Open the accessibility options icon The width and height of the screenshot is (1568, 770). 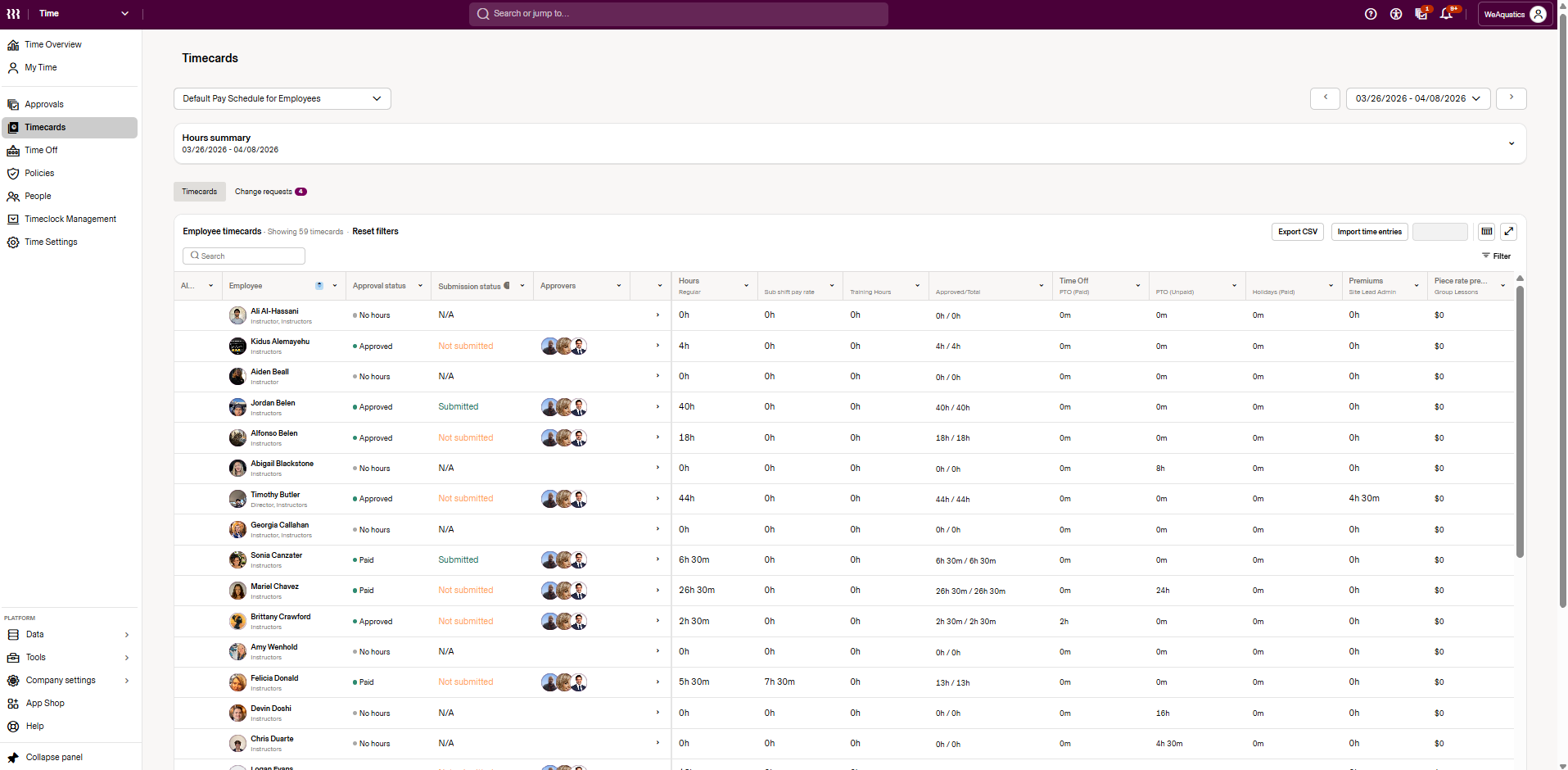click(1396, 14)
